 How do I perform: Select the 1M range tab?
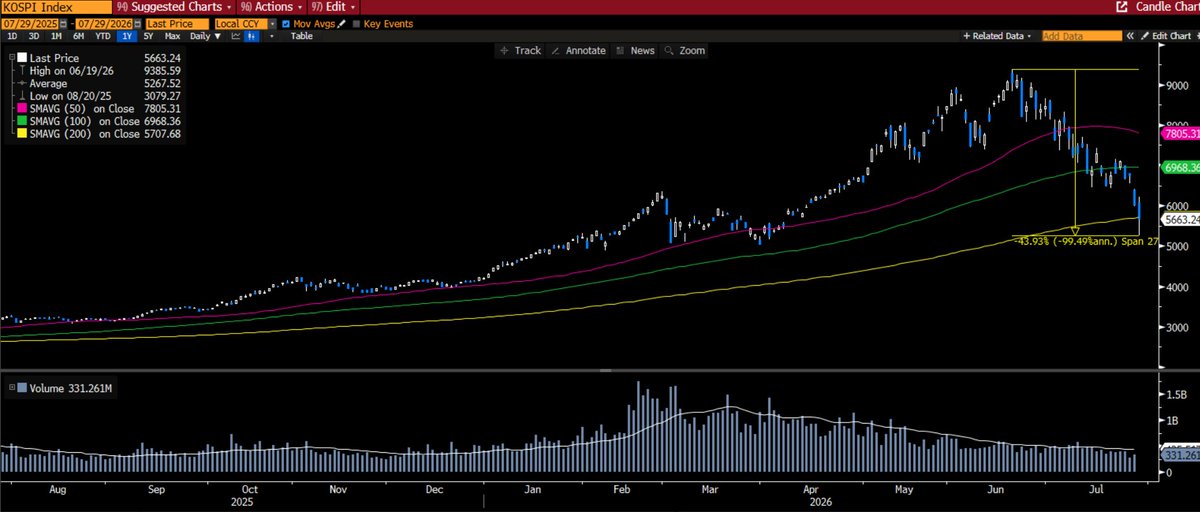point(56,36)
